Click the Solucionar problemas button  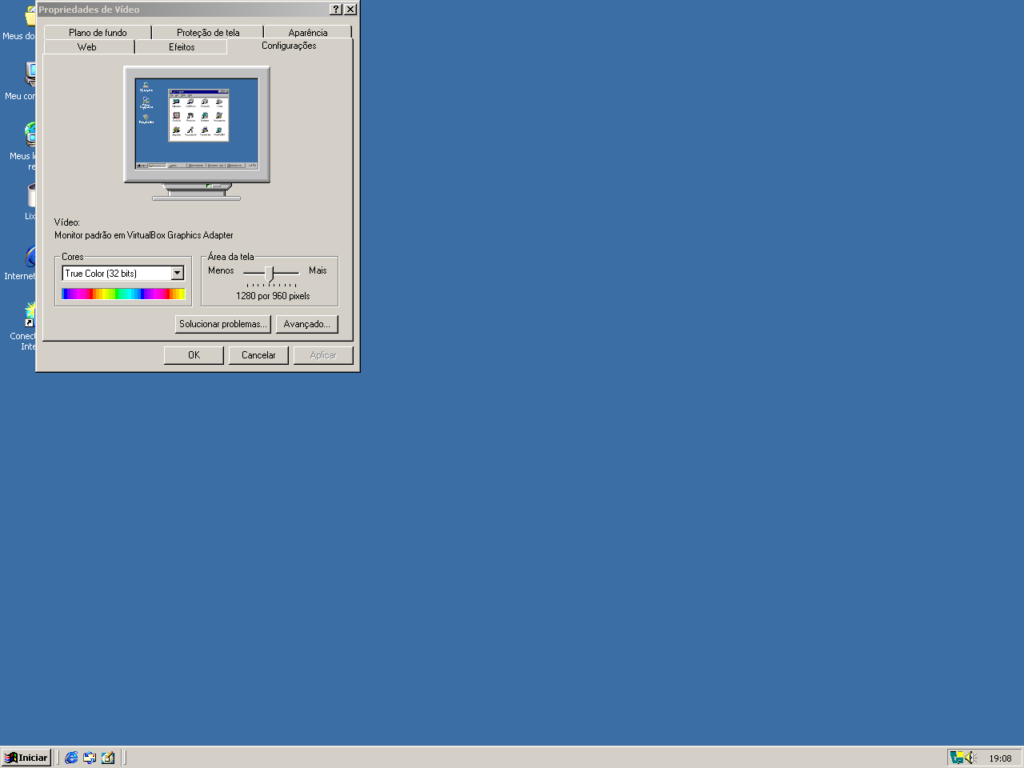coord(223,324)
